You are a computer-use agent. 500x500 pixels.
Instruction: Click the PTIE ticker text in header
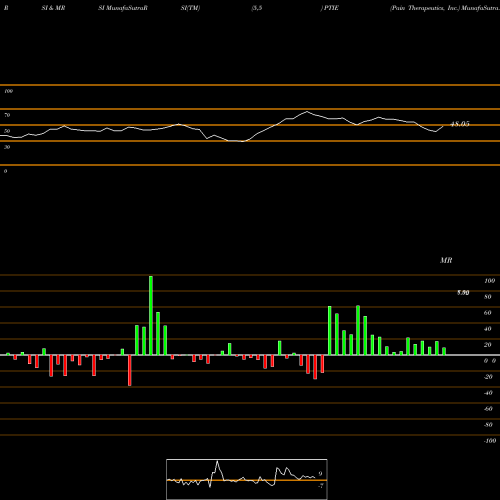click(331, 8)
